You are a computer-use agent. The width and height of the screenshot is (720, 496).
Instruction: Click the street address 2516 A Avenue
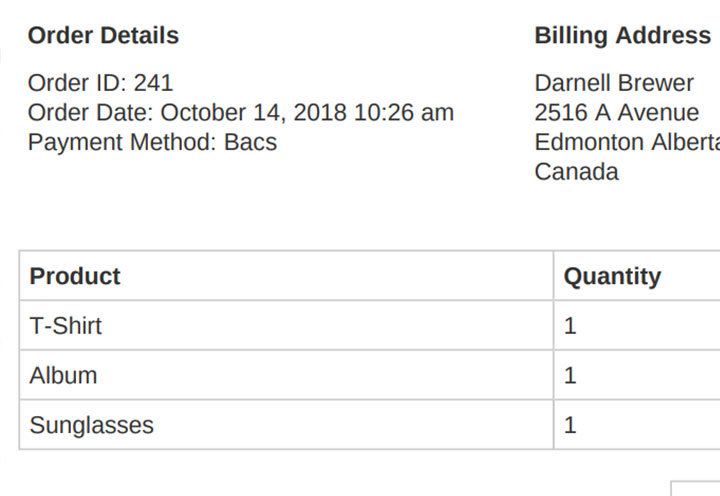(x=617, y=113)
